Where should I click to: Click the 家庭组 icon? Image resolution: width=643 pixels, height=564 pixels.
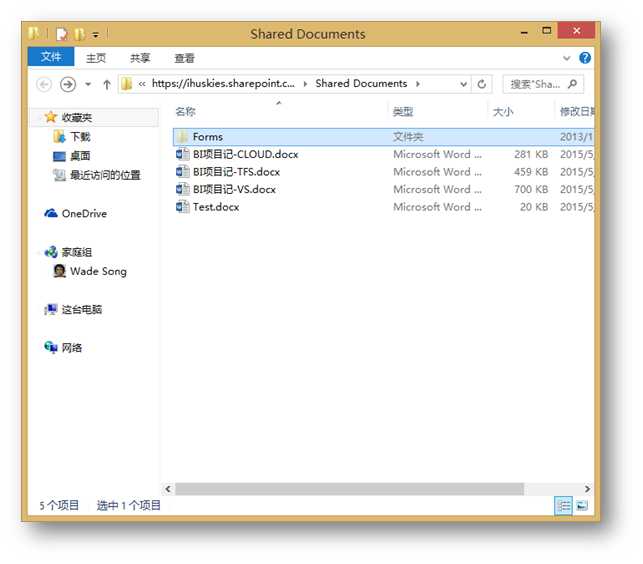coord(50,252)
